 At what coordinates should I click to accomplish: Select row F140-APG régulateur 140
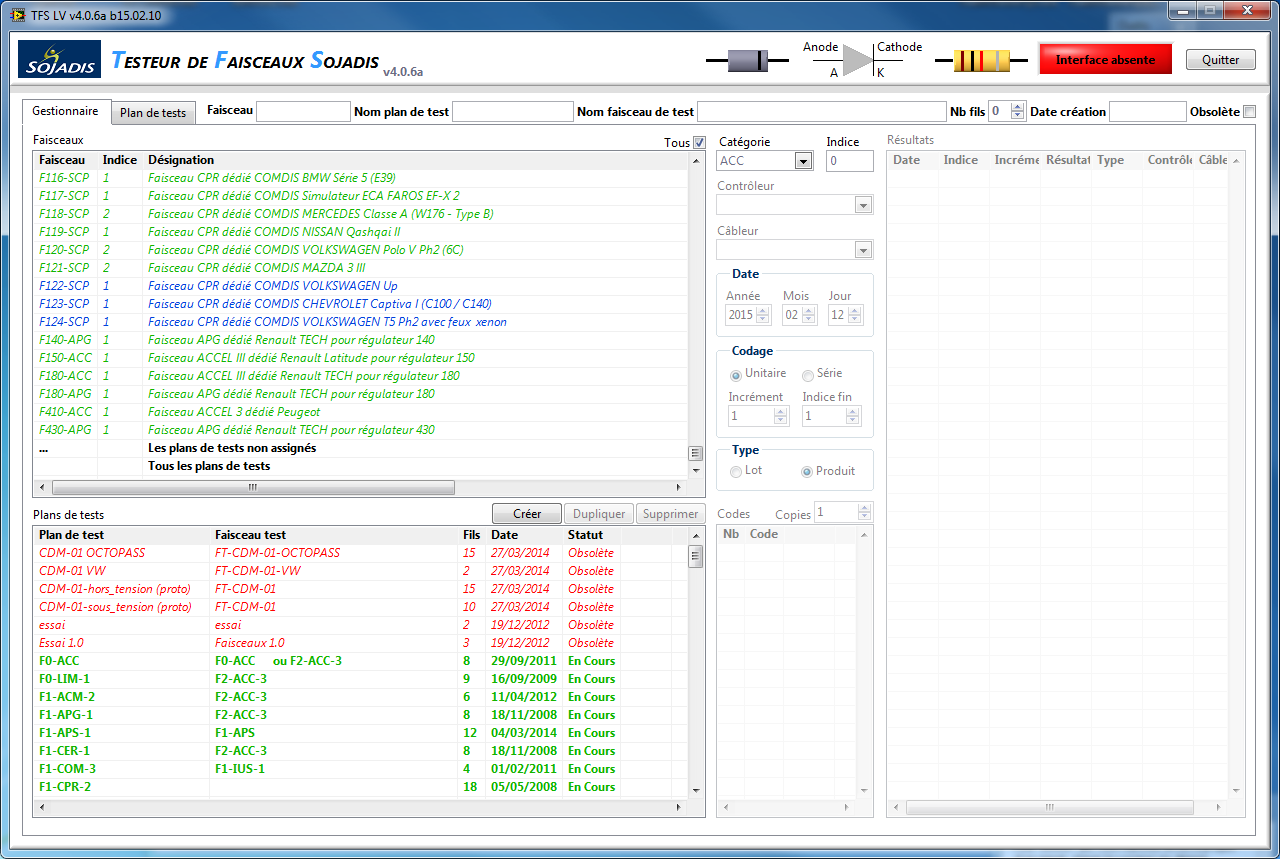pos(361,340)
